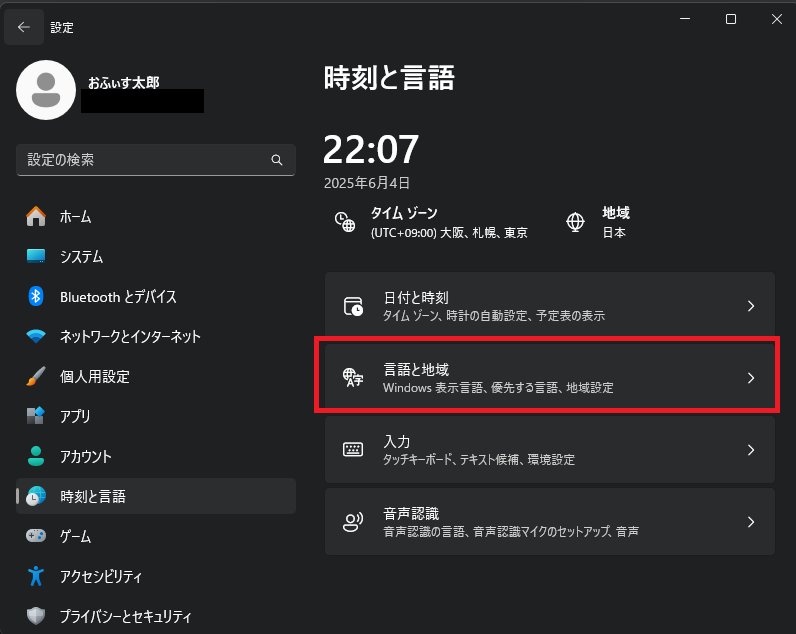Click the 地域 globe icon

[575, 222]
